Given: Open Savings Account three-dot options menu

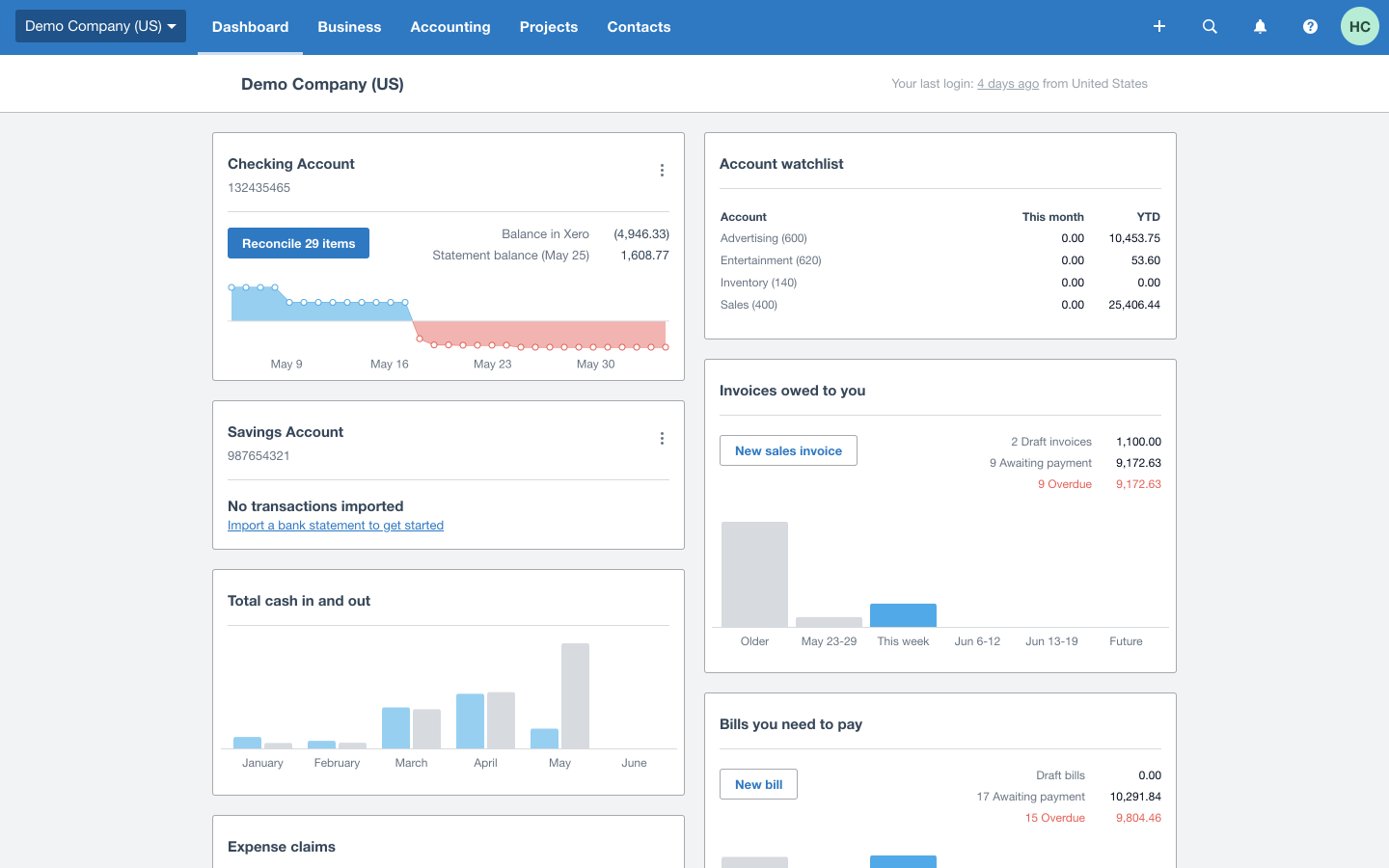Looking at the screenshot, I should pos(662,439).
